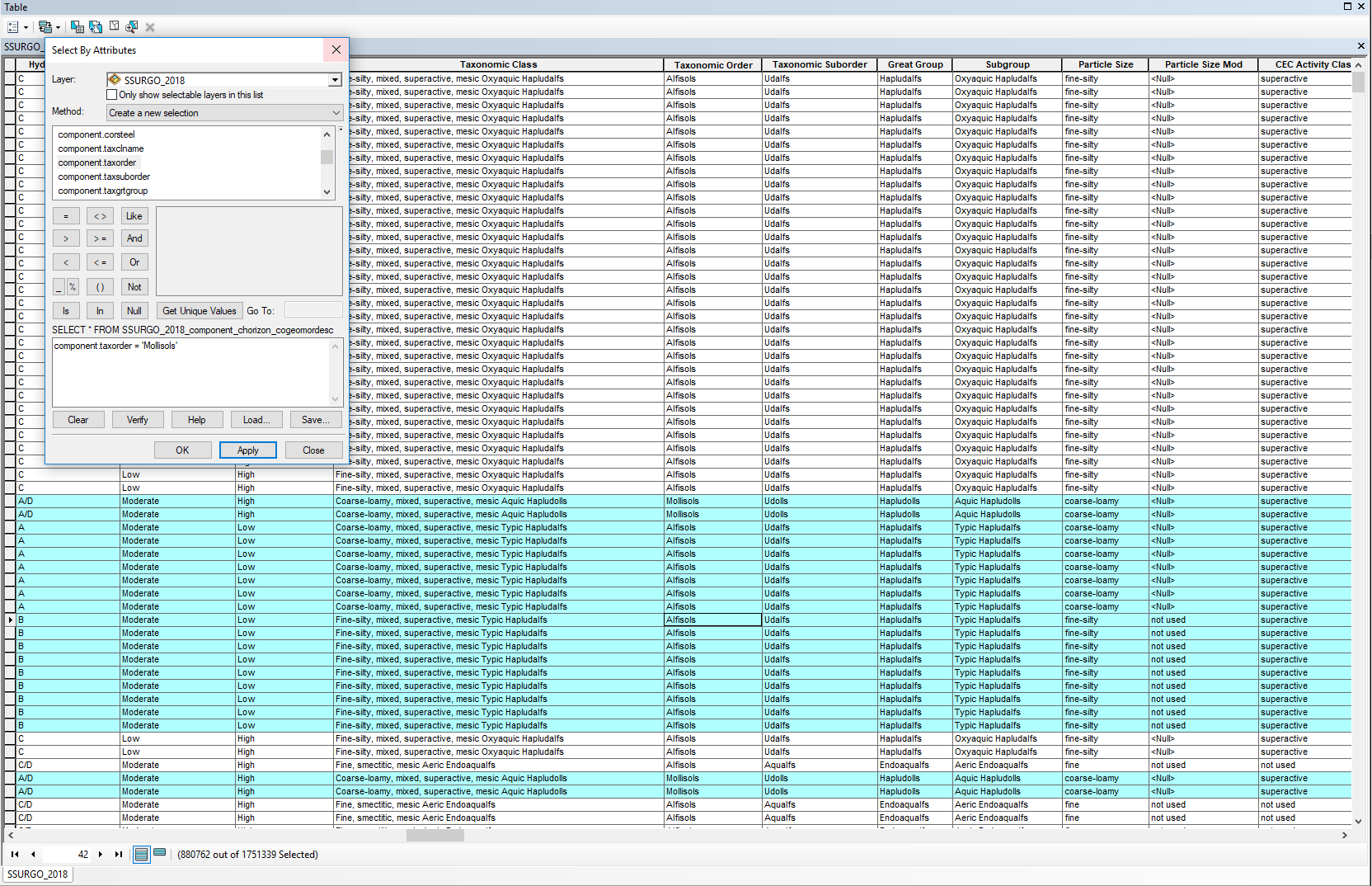Open the Related Tables icon
This screenshot has height=886, width=1372.
(45, 27)
